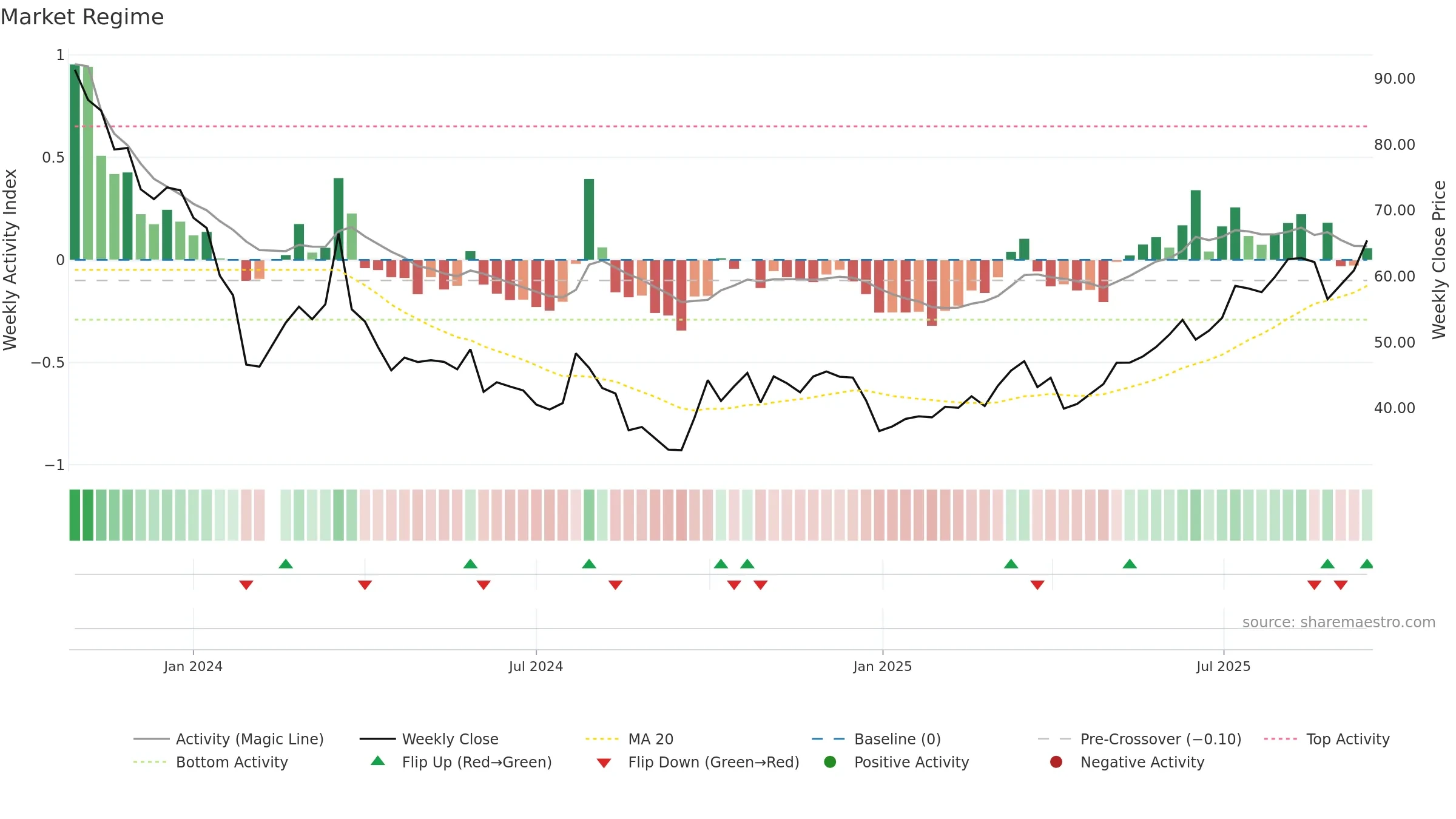Toggle the Activity (Magic Line) legend entry
This screenshot has width=1456, height=819.
pyautogui.click(x=229, y=739)
